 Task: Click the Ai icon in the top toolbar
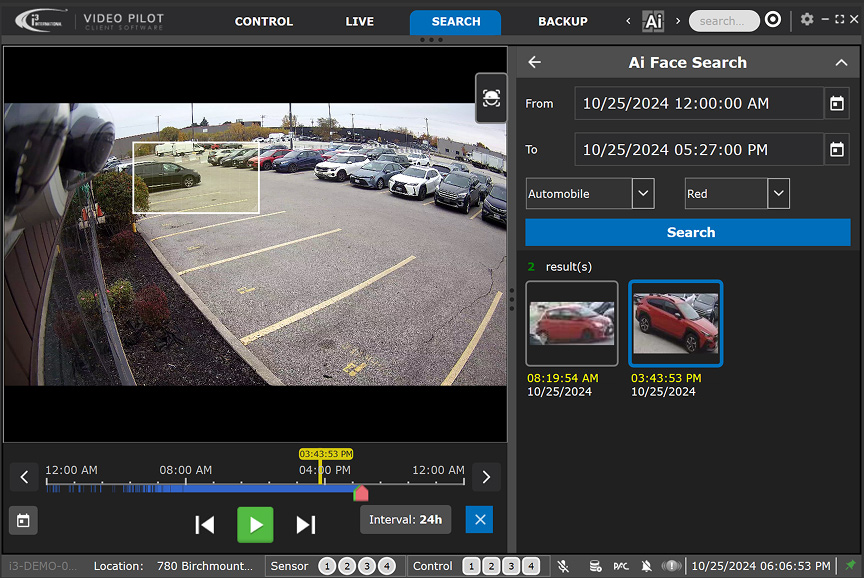pos(653,21)
